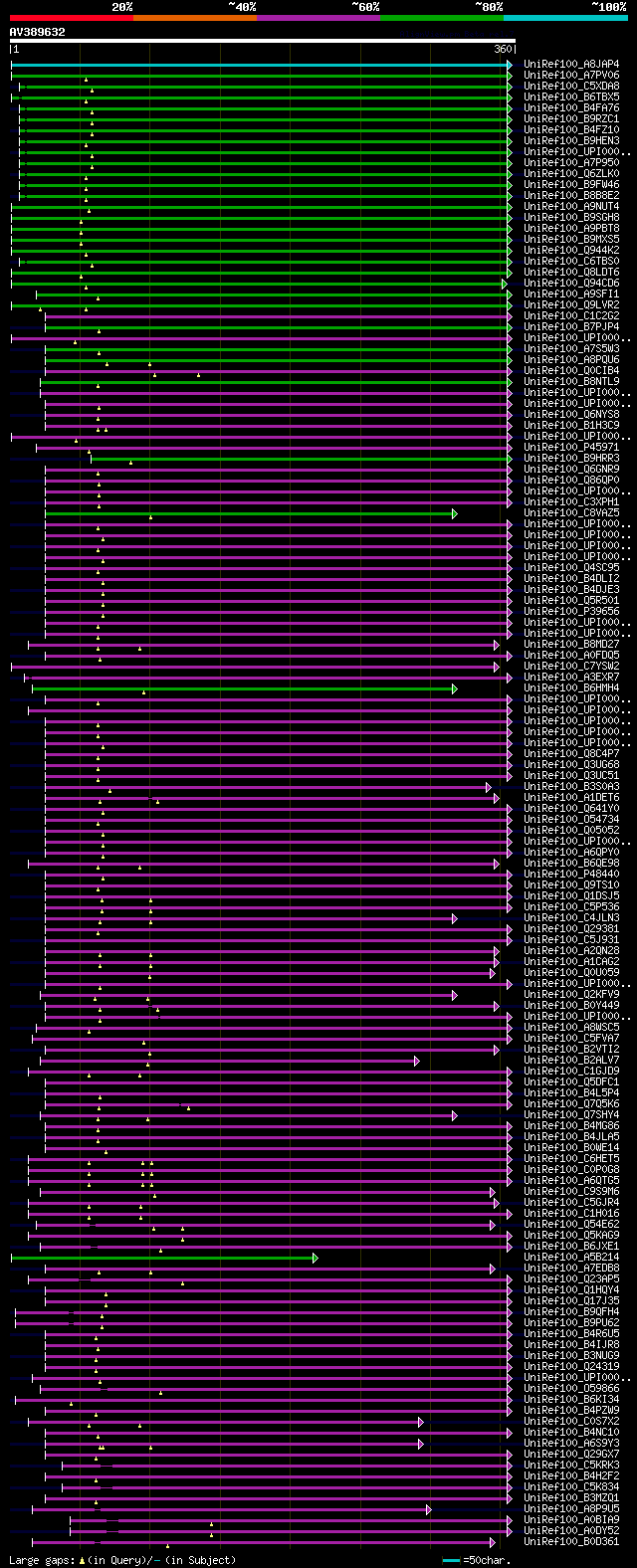Click the UniRef100_P45971 entry
Image resolution: width=637 pixels, height=1568 pixels.
coord(571,448)
